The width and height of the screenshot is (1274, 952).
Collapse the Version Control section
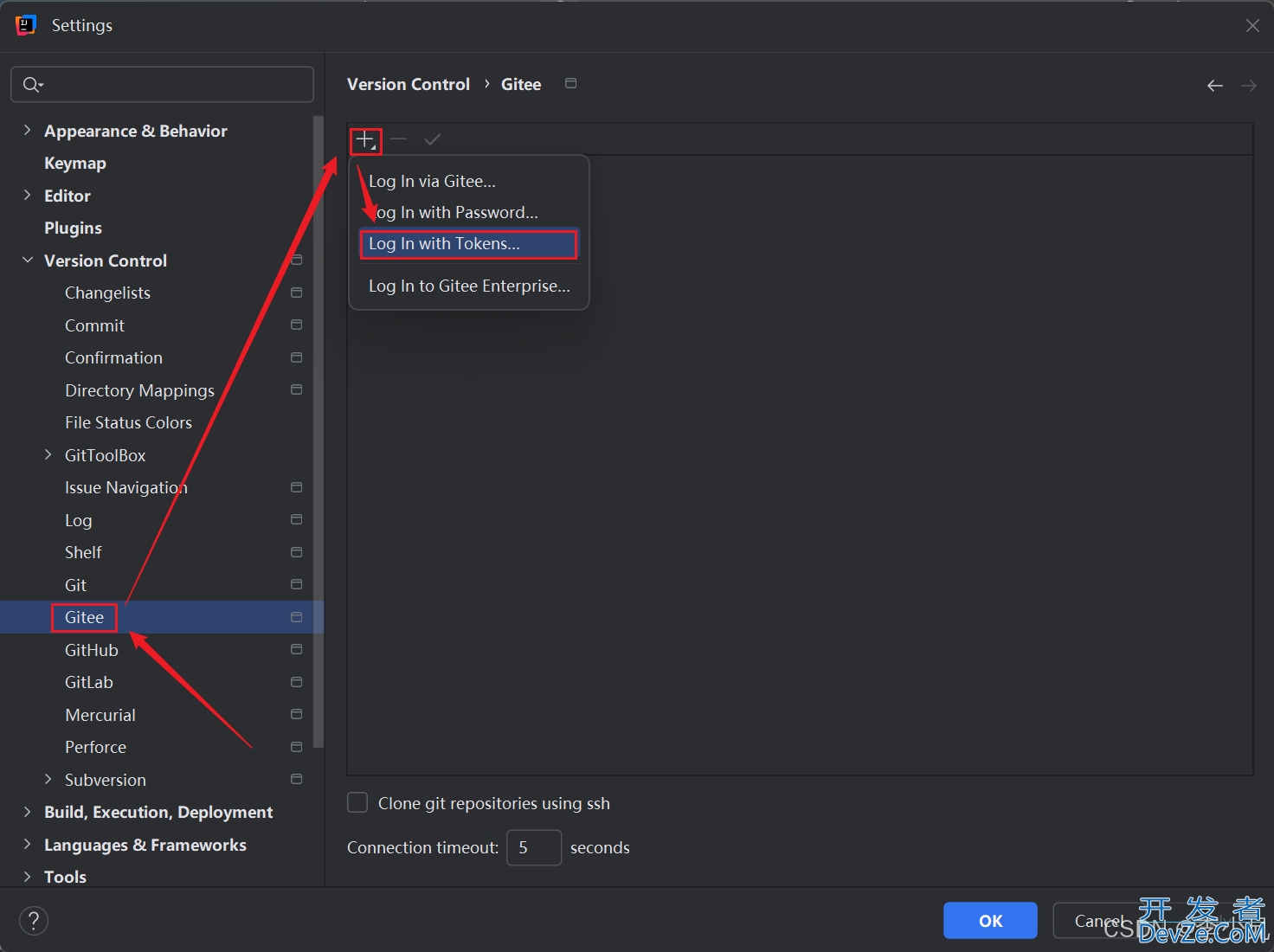click(x=27, y=261)
